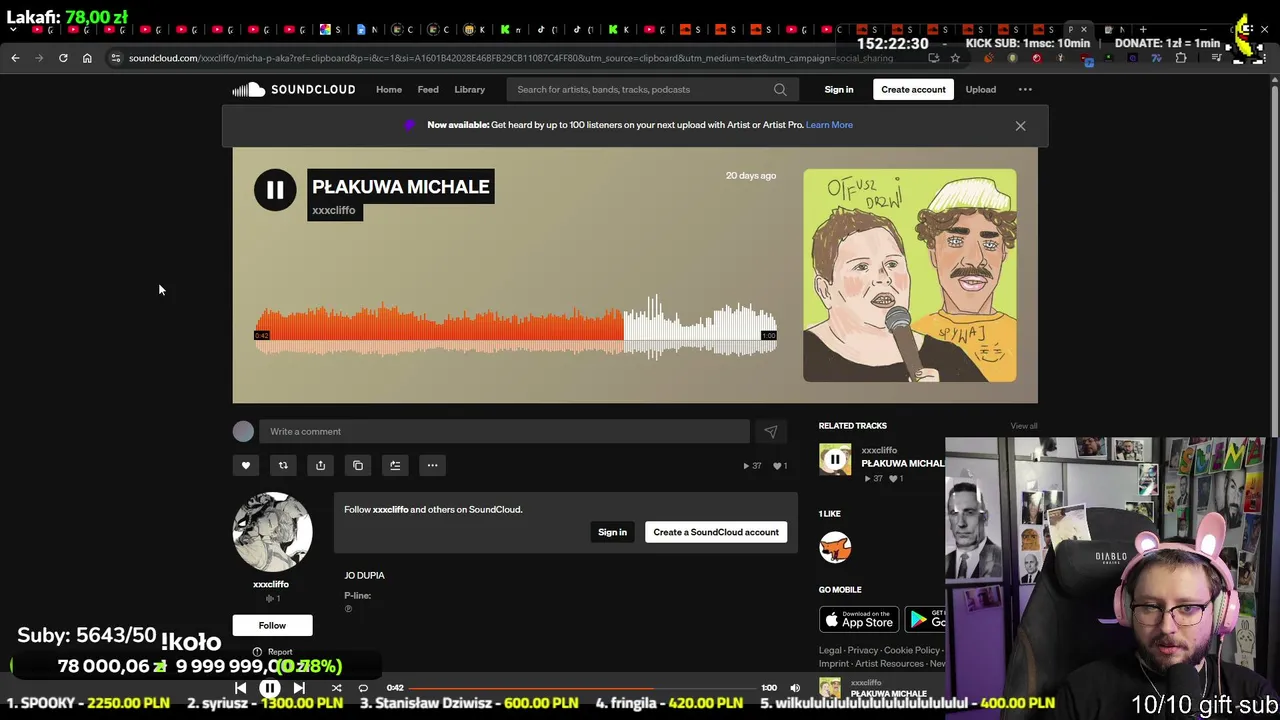Image resolution: width=1280 pixels, height=720 pixels.
Task: Open the Imprint footer link
Action: click(x=834, y=664)
